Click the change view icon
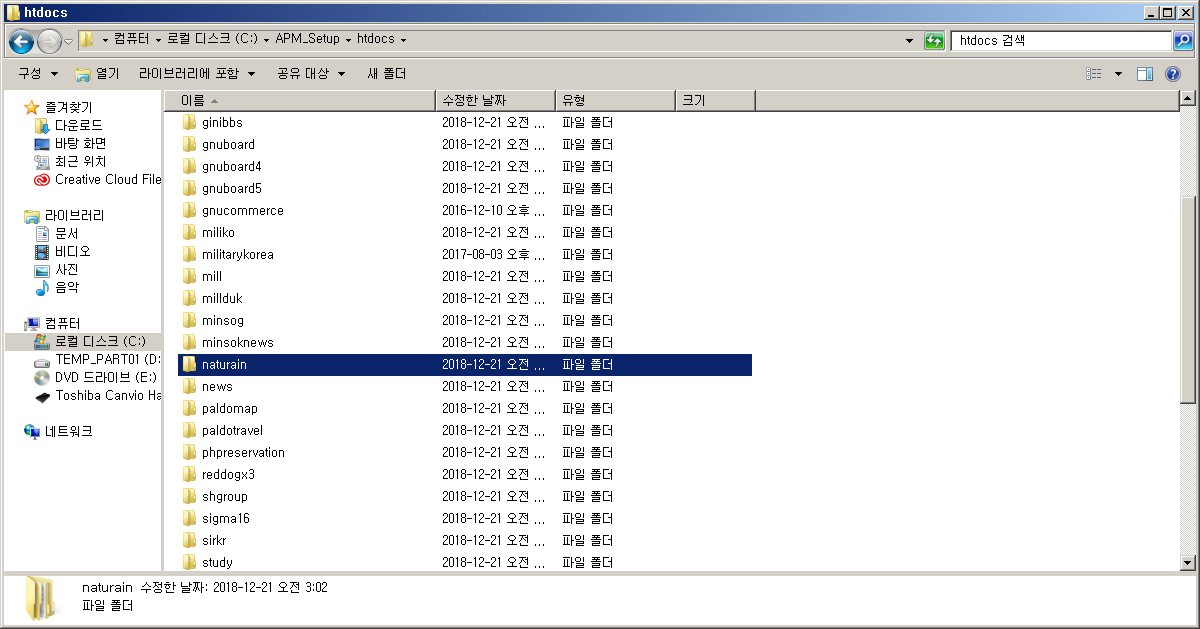The height and width of the screenshot is (629, 1200). 1094,74
